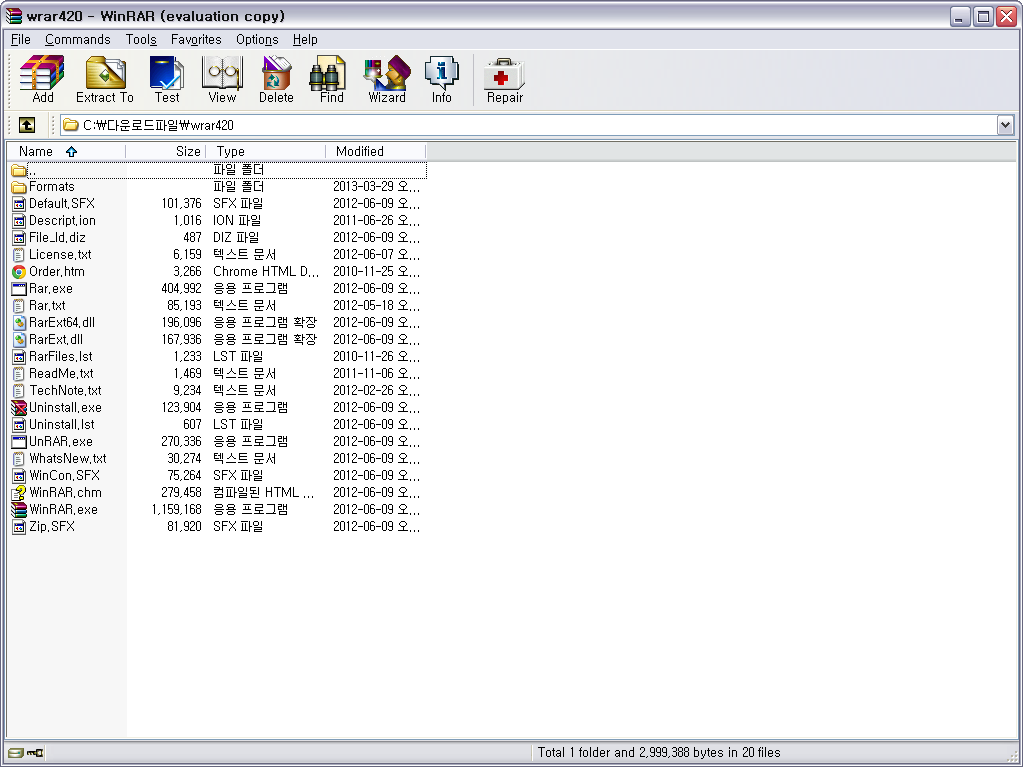
Task: Select Zip.SFX file name
Action: pyautogui.click(x=52, y=526)
